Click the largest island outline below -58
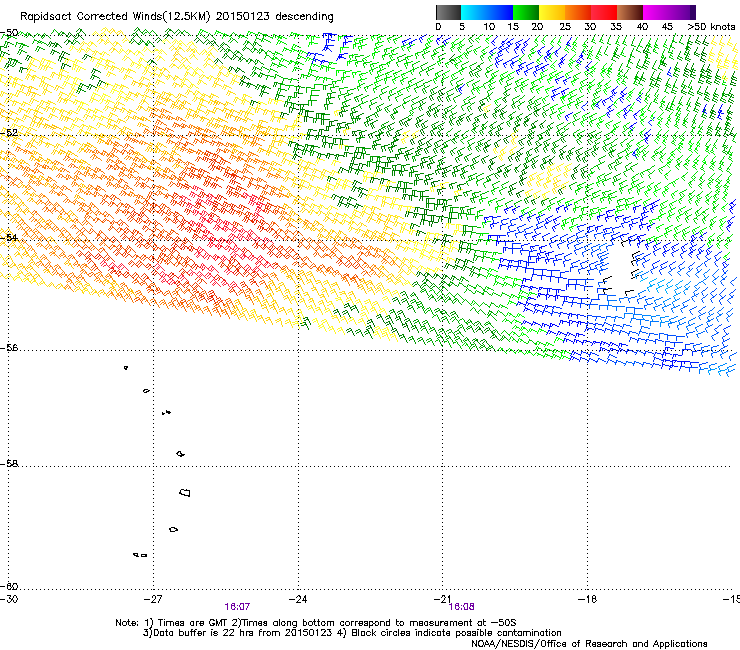This screenshot has width=740, height=650. [185, 493]
